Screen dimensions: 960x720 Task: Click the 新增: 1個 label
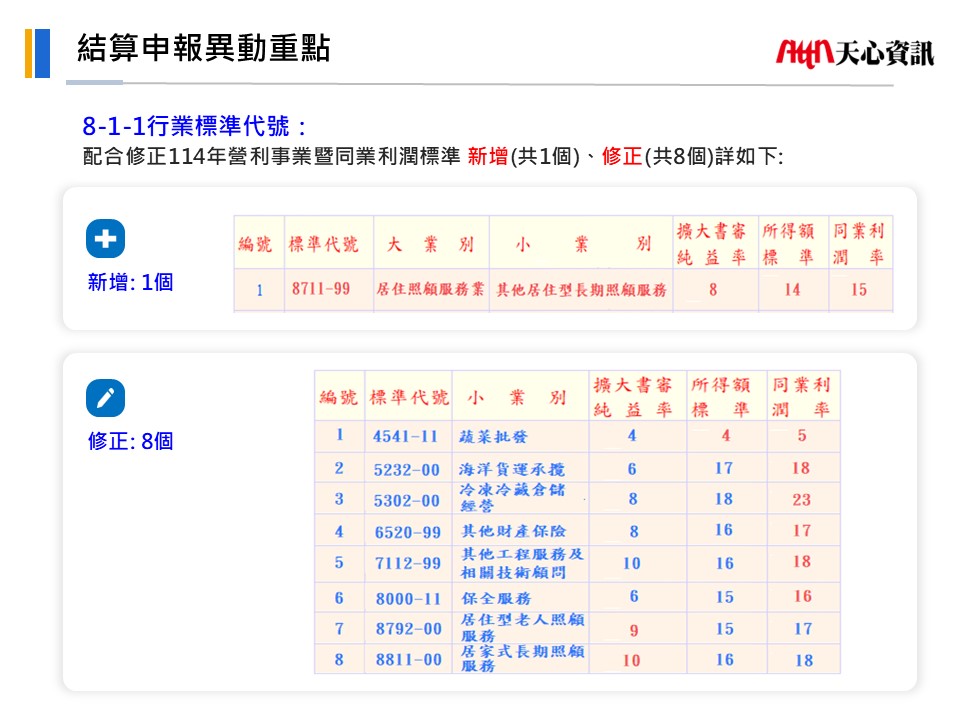pos(130,282)
